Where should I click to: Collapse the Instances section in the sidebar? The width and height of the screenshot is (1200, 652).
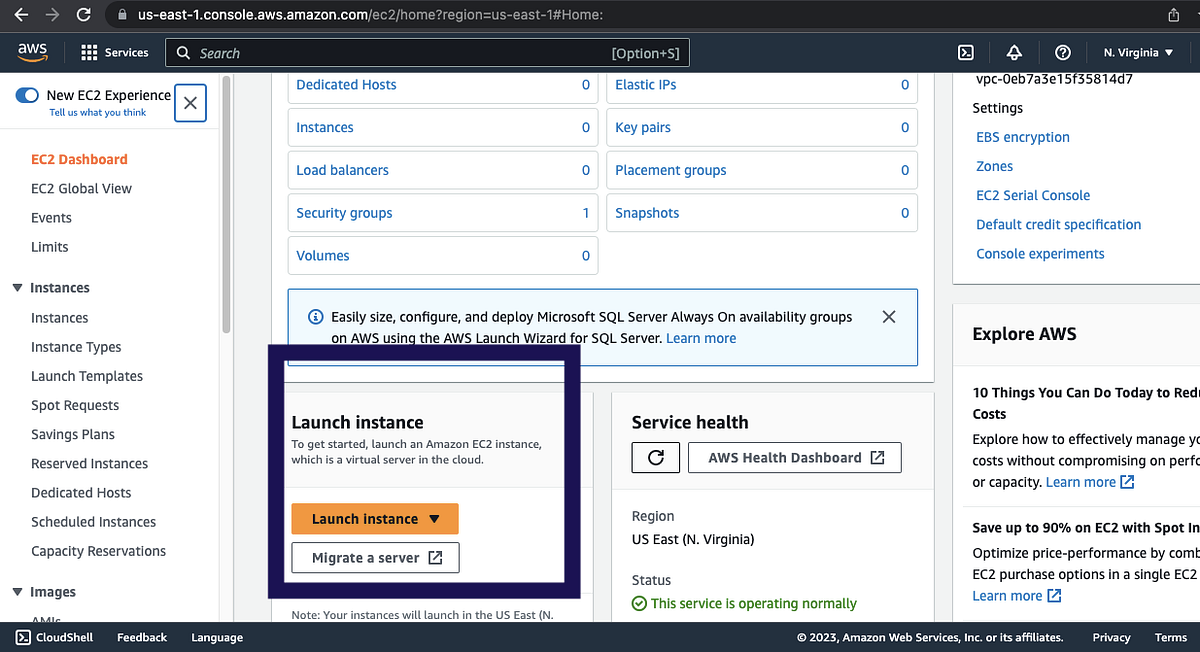click(17, 288)
